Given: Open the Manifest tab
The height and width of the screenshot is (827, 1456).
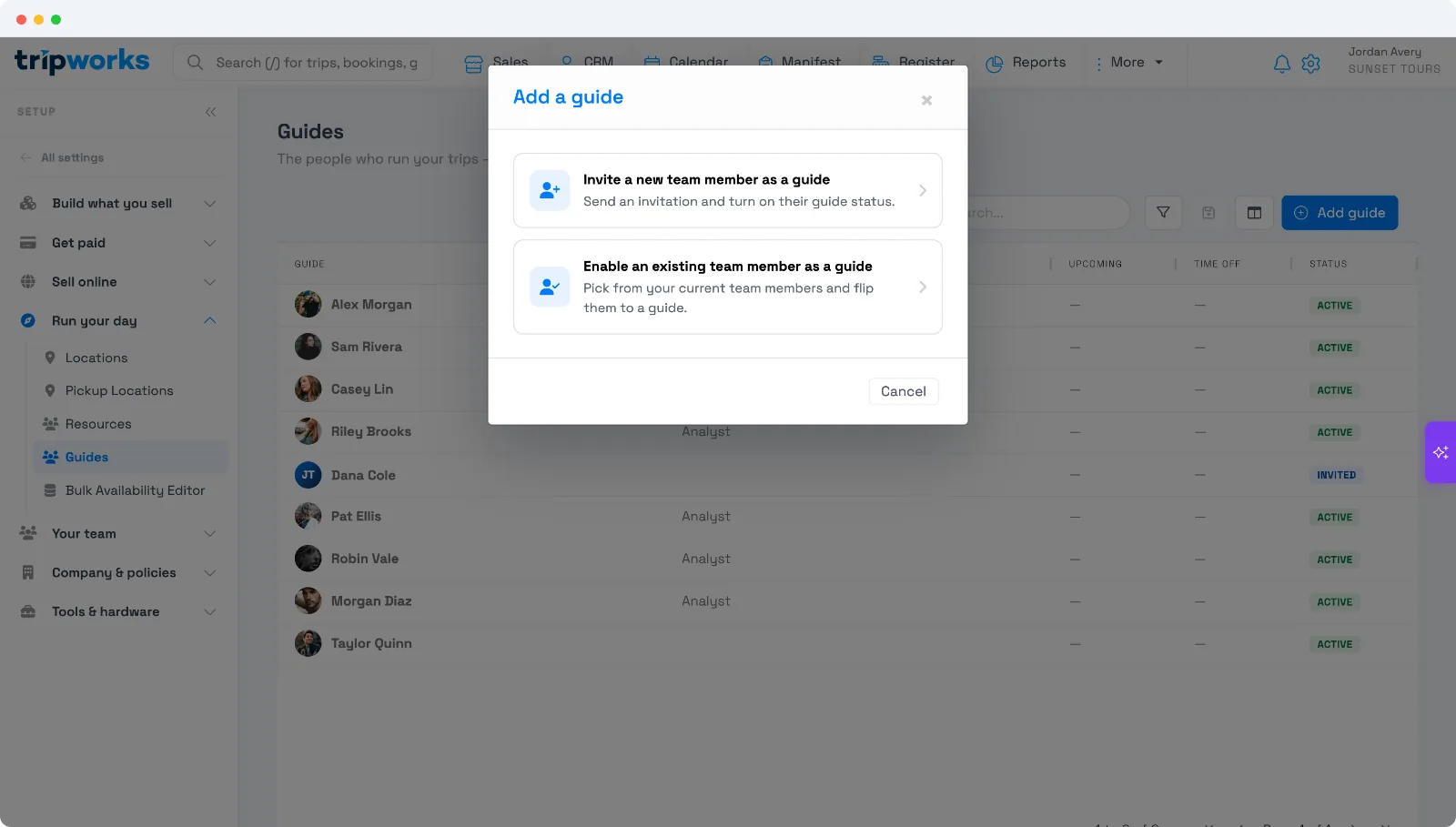Looking at the screenshot, I should pos(799,62).
